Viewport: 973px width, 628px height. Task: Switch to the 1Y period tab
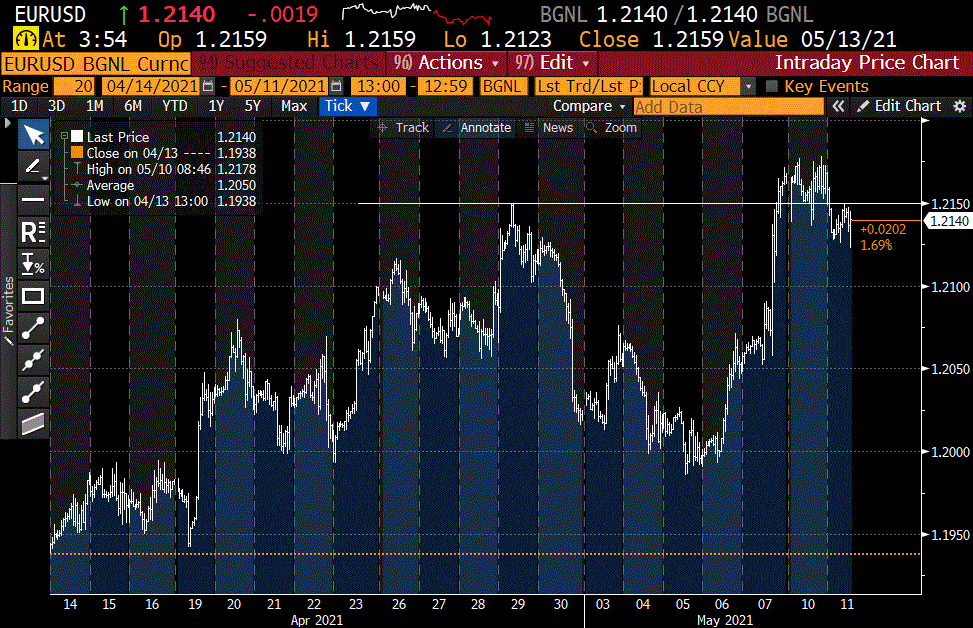tap(216, 106)
